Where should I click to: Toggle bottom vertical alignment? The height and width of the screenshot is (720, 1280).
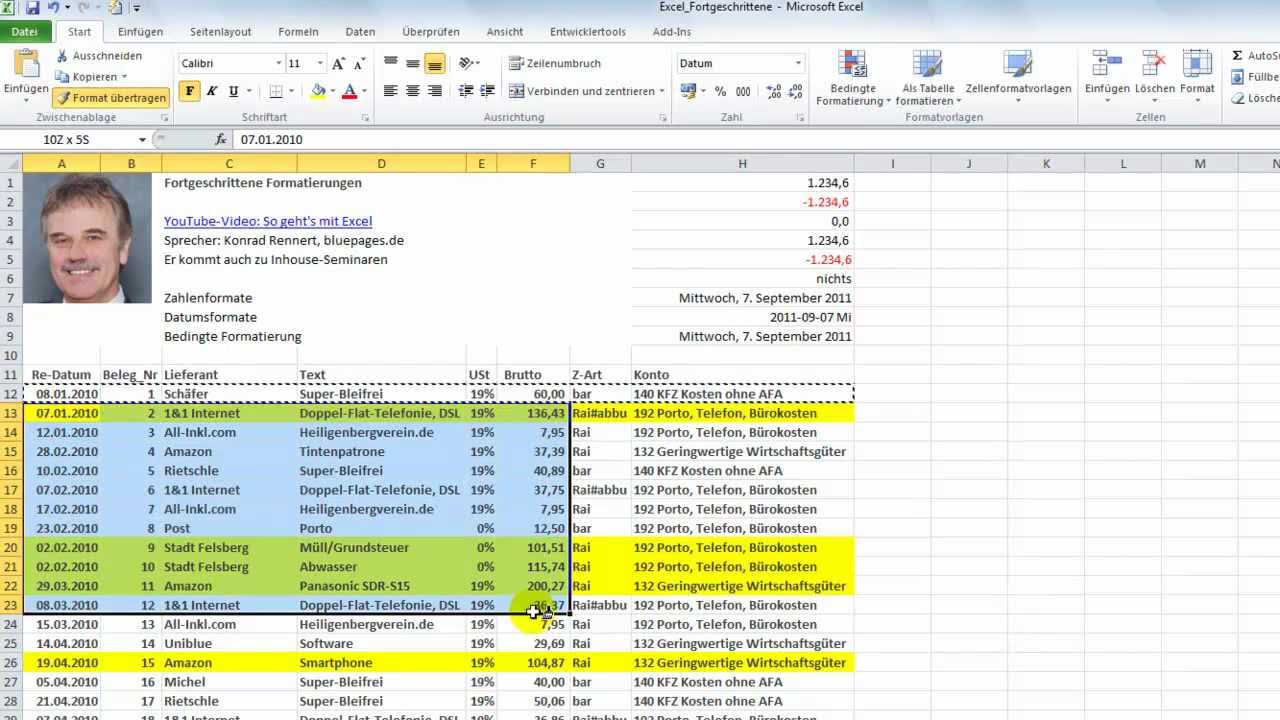[434, 63]
